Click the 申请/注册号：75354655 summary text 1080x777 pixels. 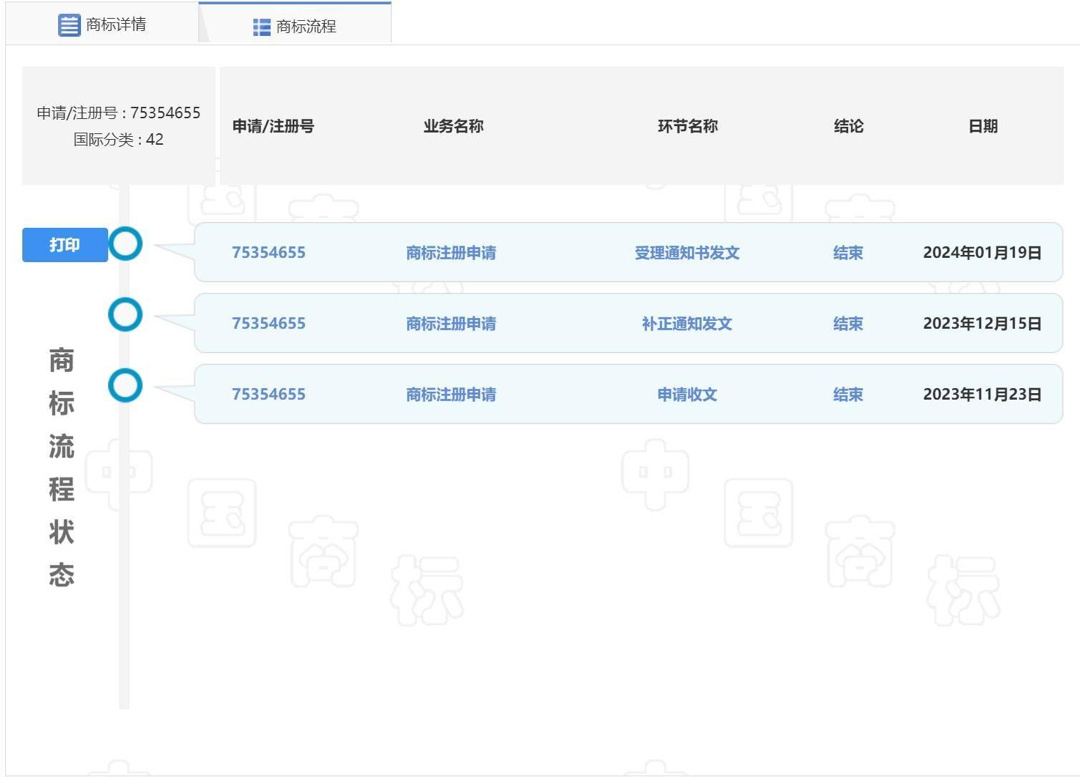coord(118,113)
